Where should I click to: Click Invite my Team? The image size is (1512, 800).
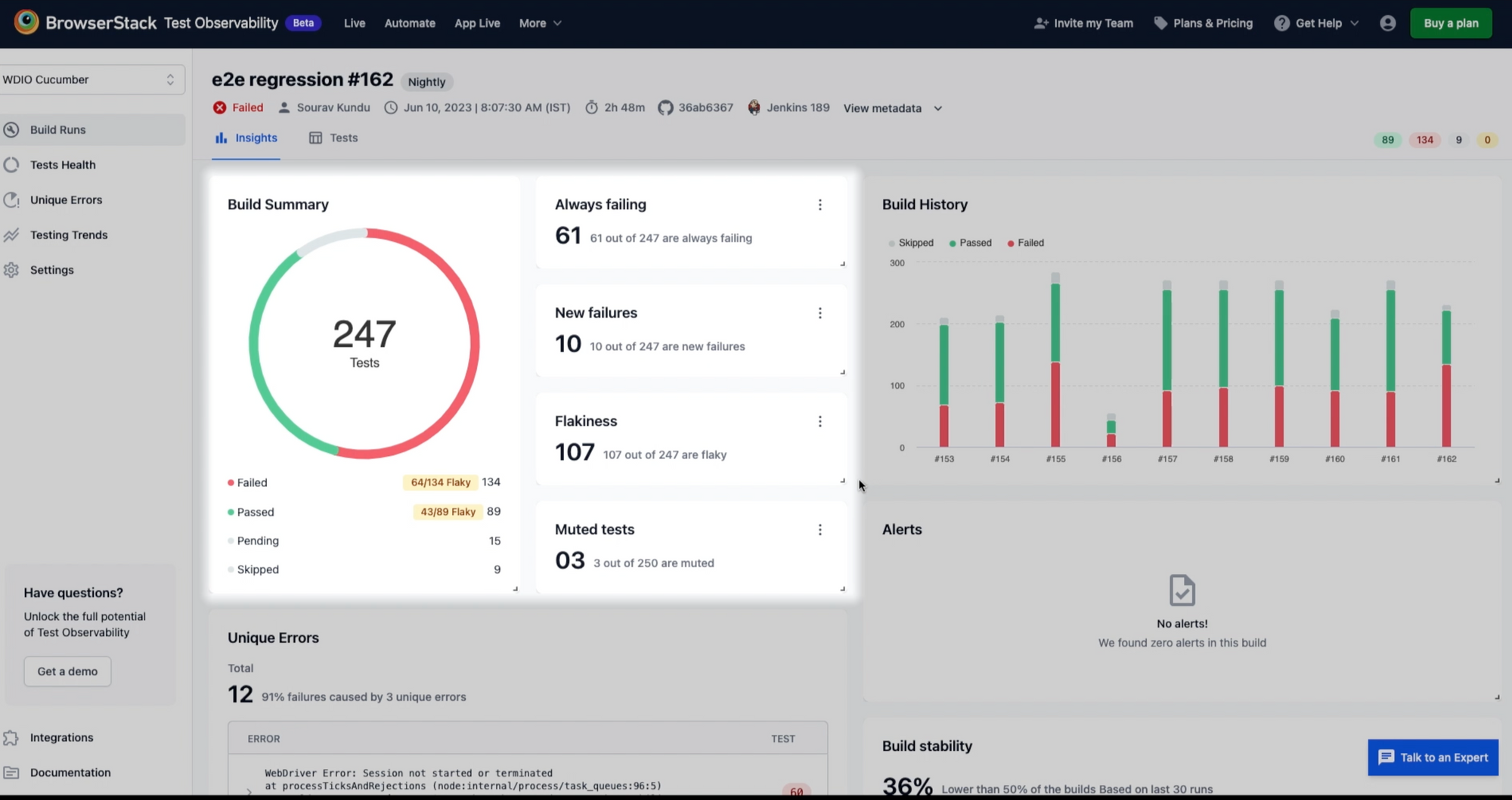(1083, 23)
